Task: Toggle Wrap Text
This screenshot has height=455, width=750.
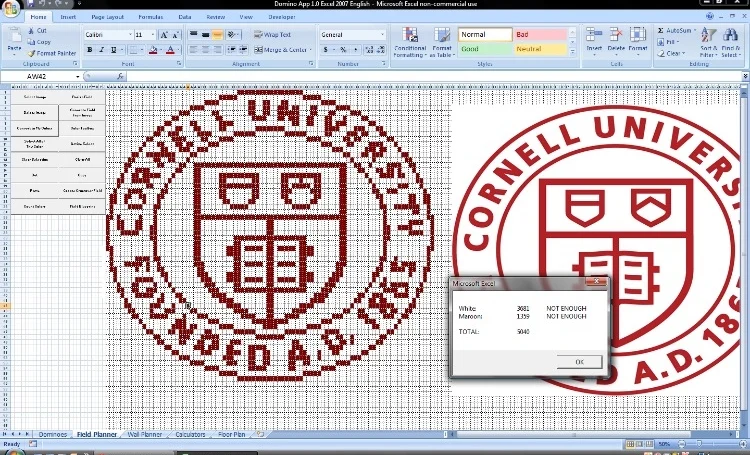Action: point(272,34)
